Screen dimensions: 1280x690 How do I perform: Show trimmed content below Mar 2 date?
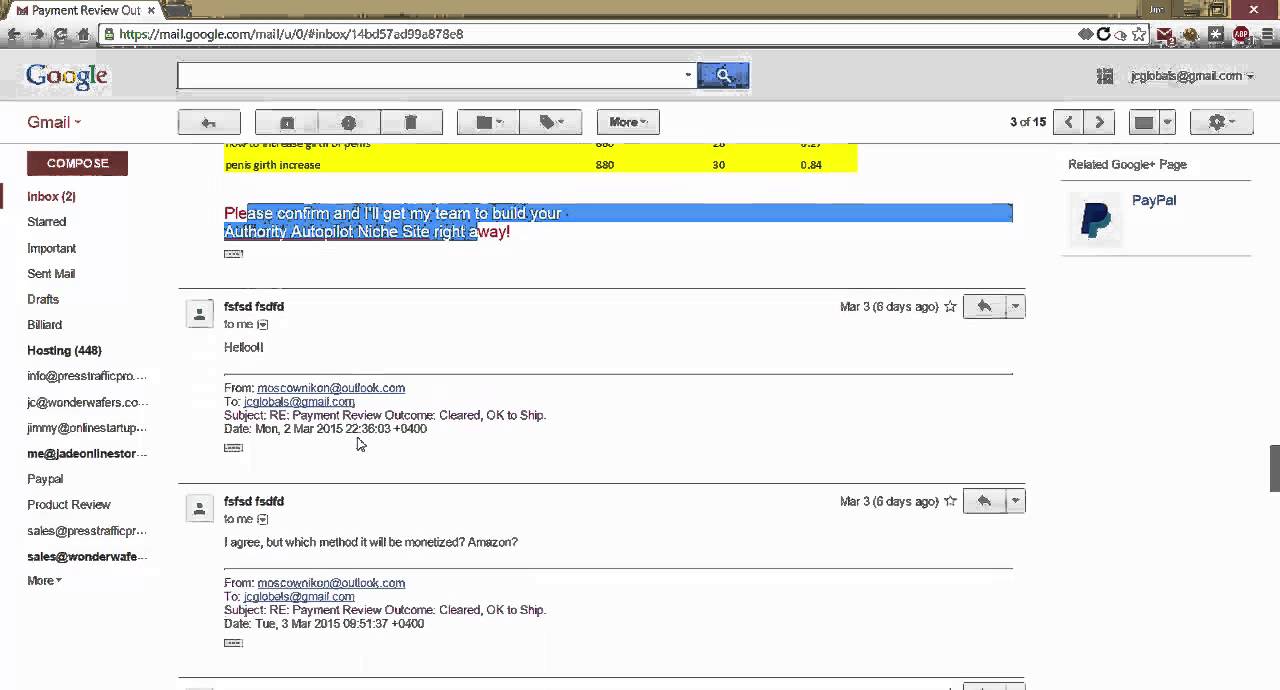[233, 448]
